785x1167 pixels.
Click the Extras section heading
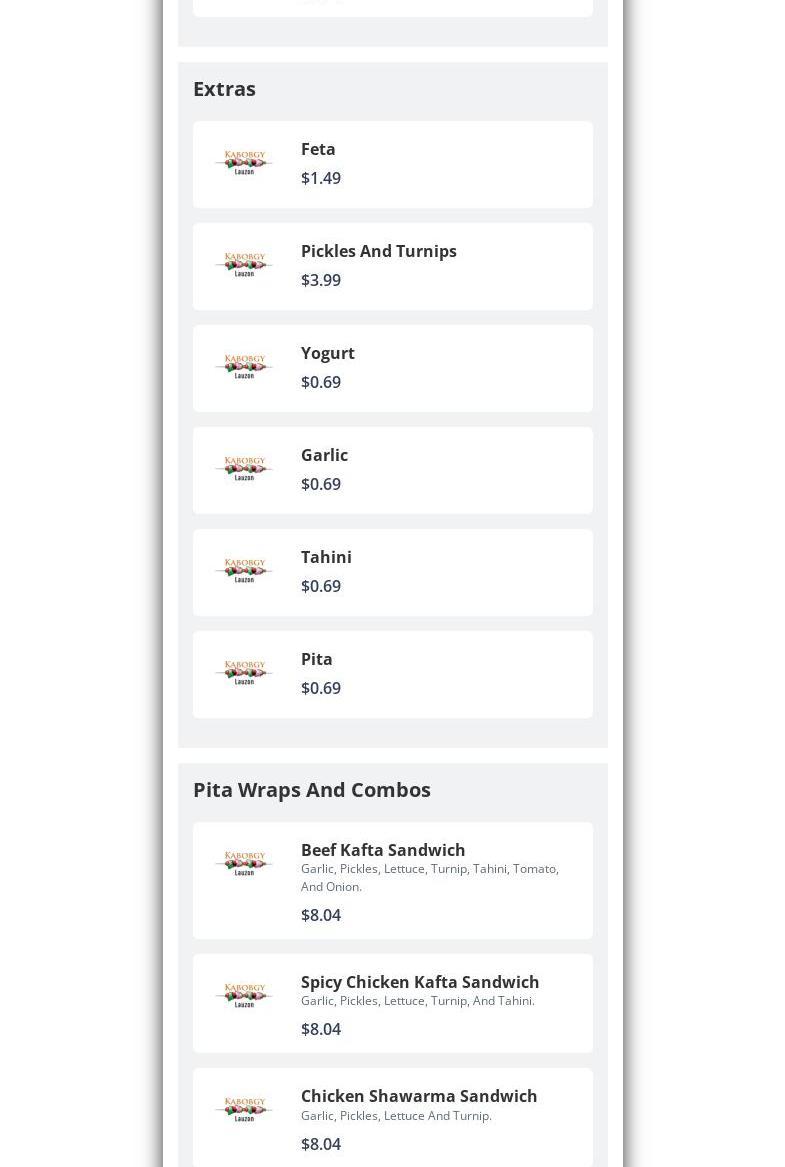pos(224,89)
